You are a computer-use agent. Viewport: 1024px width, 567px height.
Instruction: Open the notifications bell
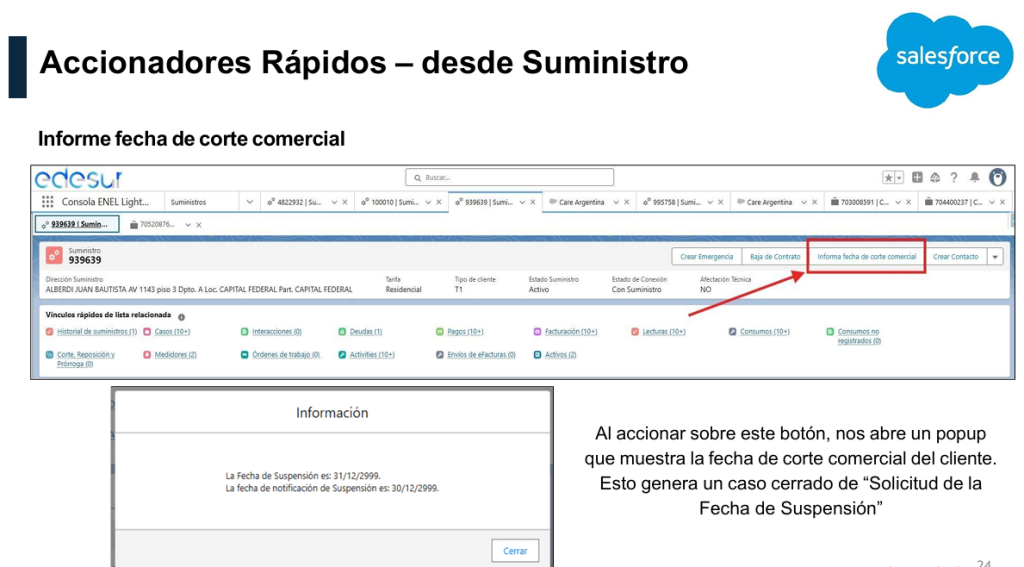(x=975, y=178)
